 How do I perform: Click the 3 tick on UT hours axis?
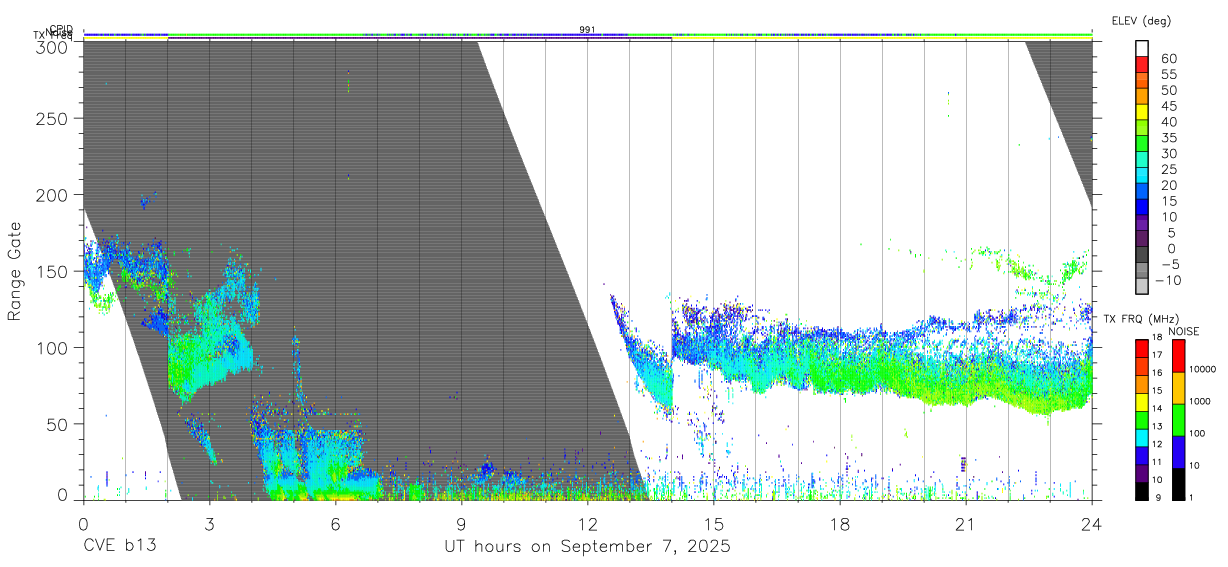click(x=209, y=524)
